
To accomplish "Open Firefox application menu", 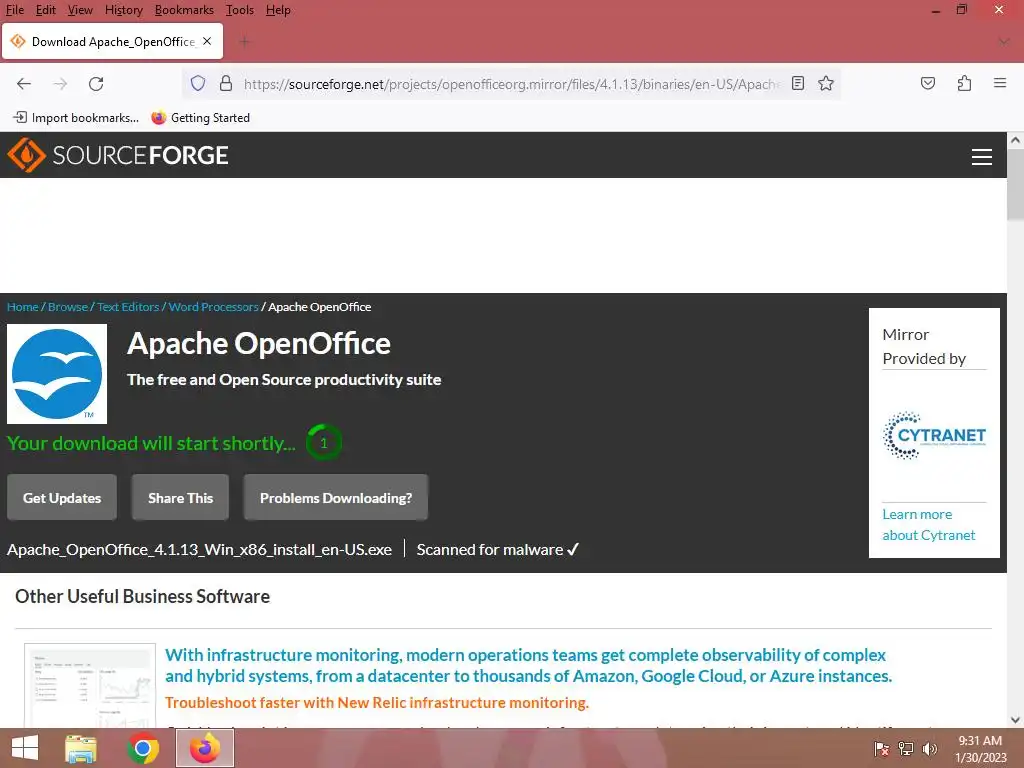I will pos(1000,84).
